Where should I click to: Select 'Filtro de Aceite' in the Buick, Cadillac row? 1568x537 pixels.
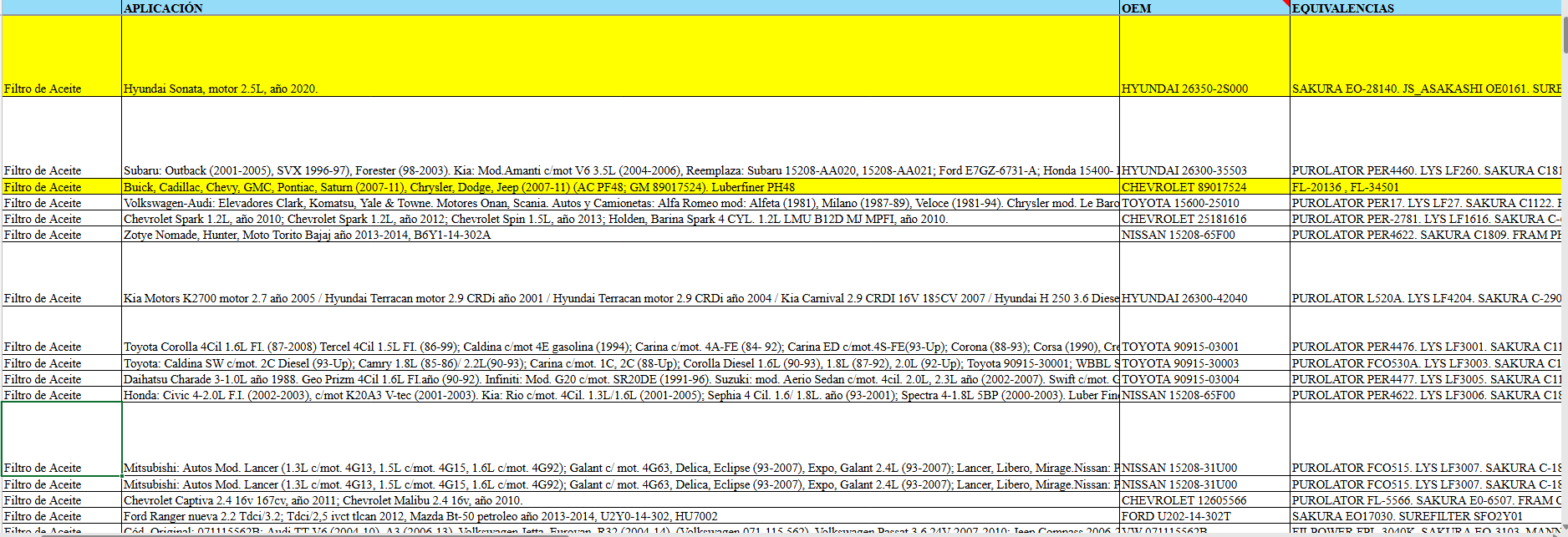coord(62,187)
